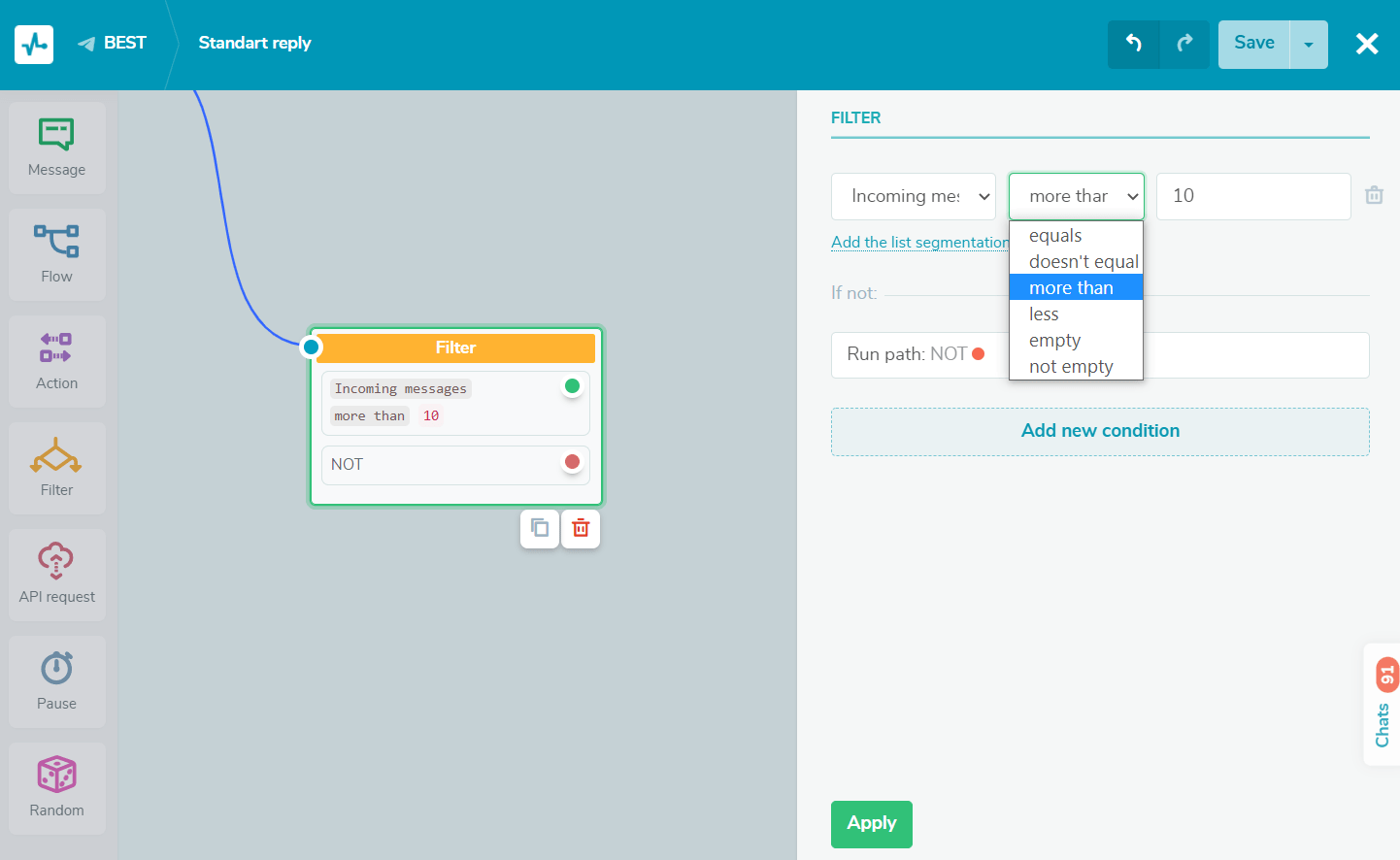Choose 'not empty' from operator list
This screenshot has height=860, width=1400.
tap(1076, 367)
